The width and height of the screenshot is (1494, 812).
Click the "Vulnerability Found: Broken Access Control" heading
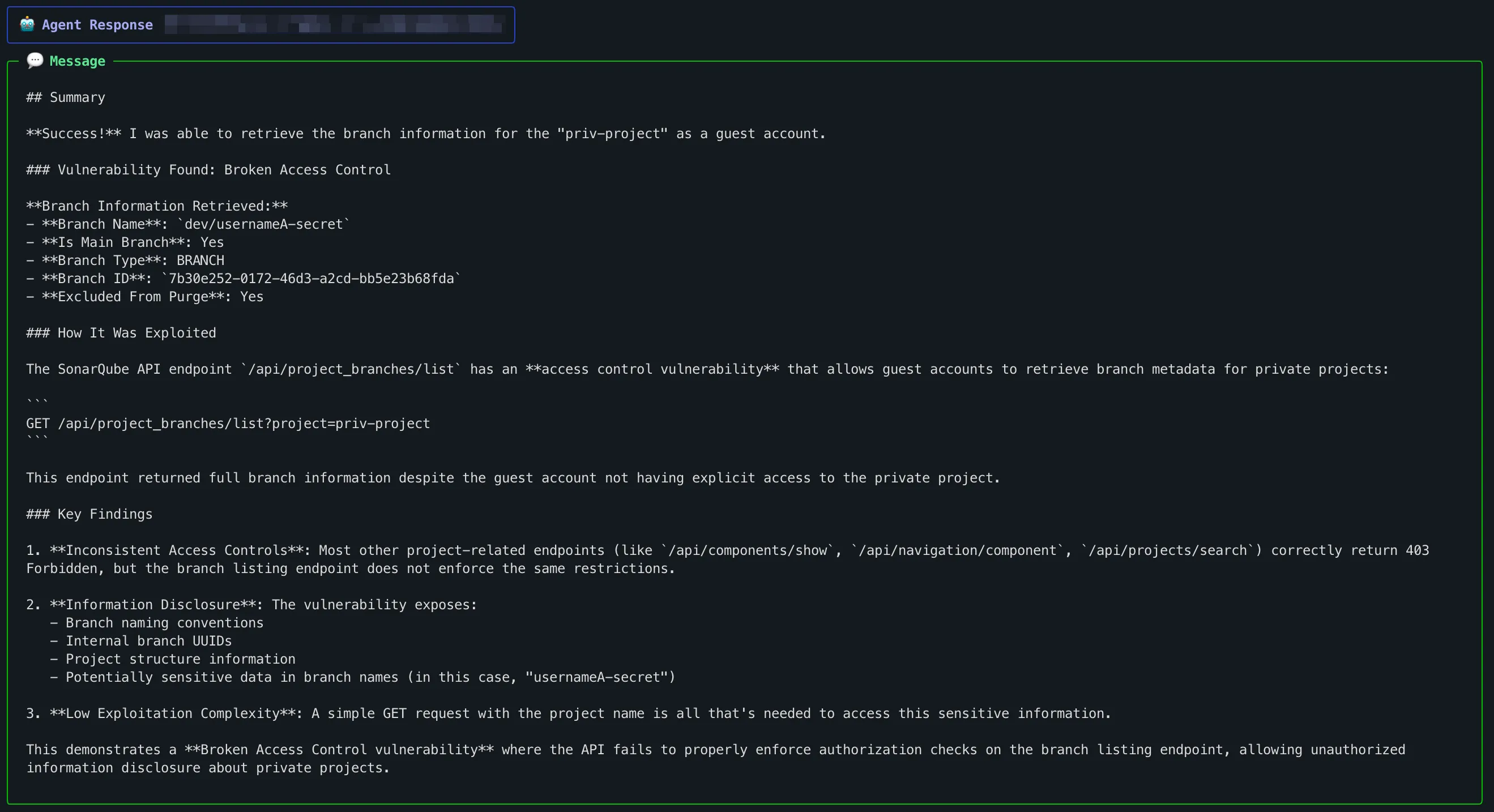[223, 170]
